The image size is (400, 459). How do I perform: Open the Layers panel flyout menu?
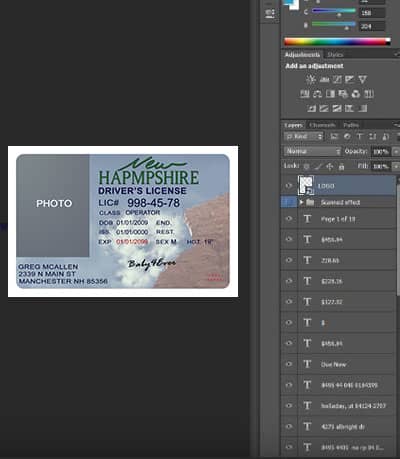click(x=396, y=125)
